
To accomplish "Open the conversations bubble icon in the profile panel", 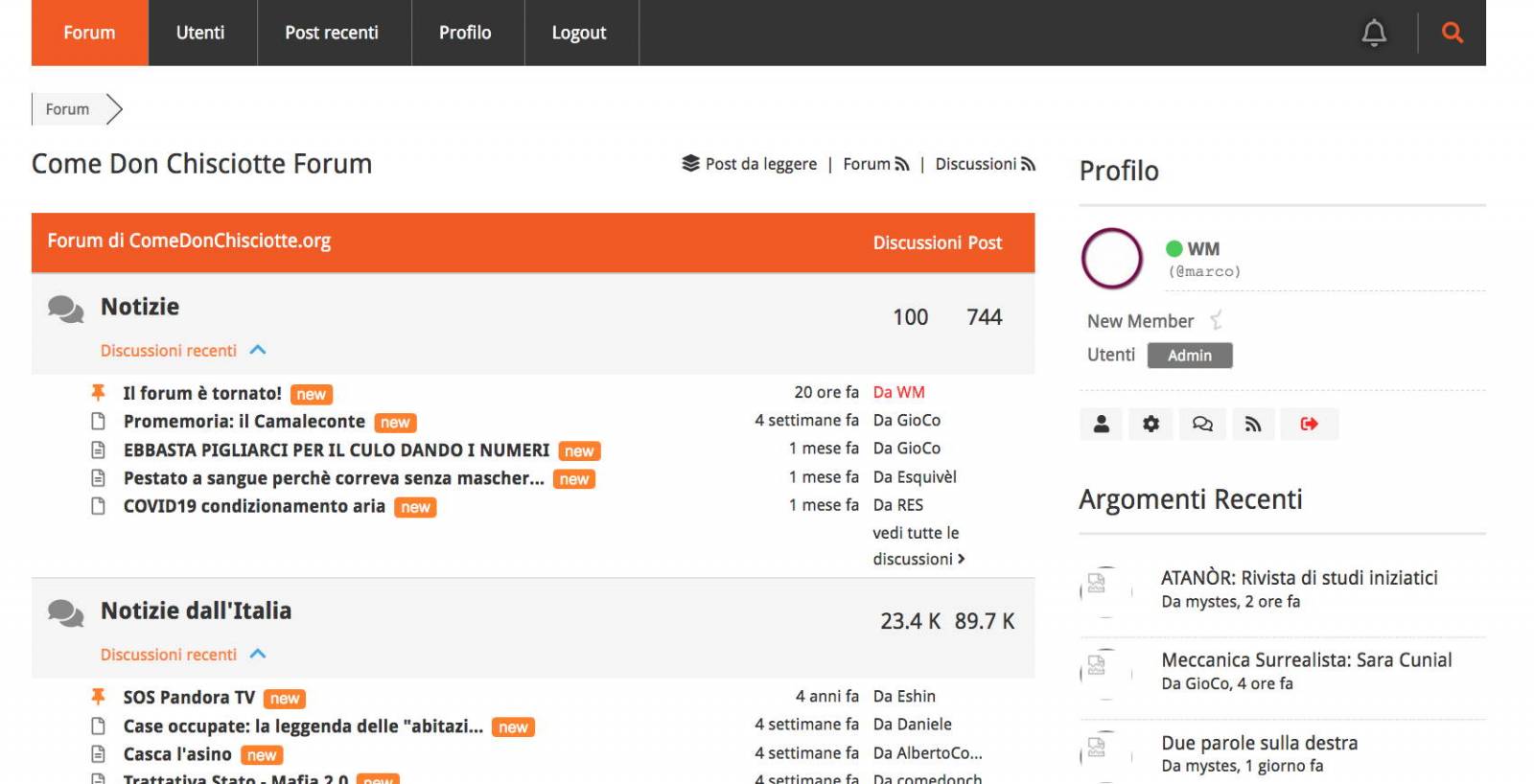I will tap(1202, 424).
